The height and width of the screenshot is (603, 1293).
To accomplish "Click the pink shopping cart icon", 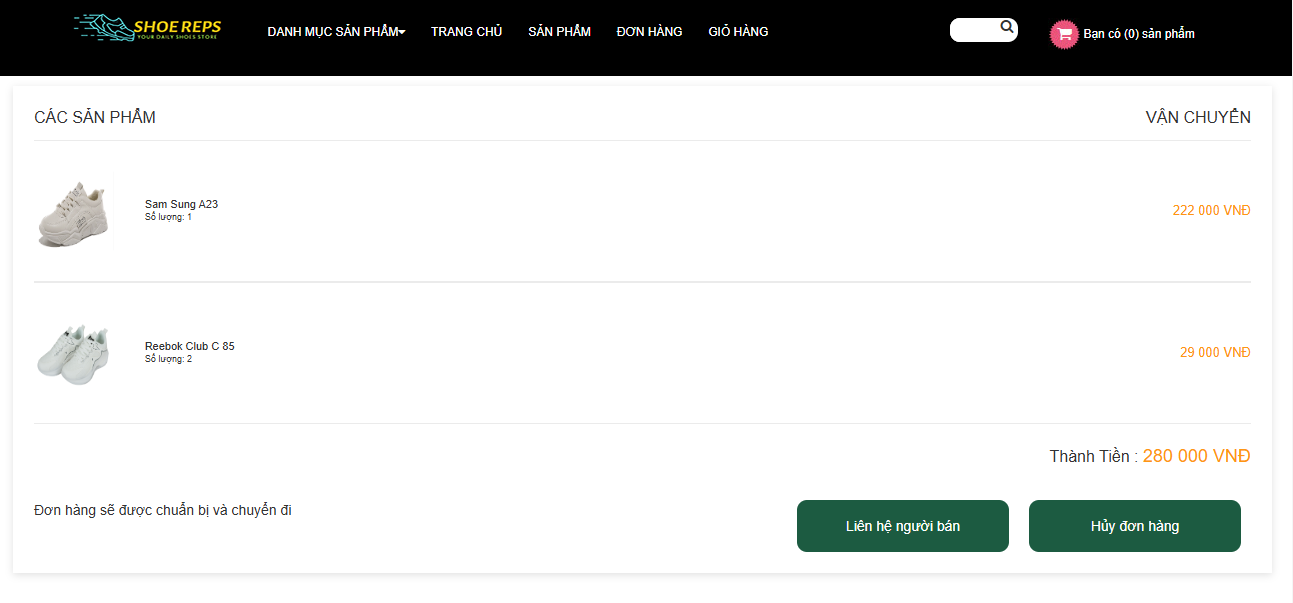I will [x=1064, y=34].
